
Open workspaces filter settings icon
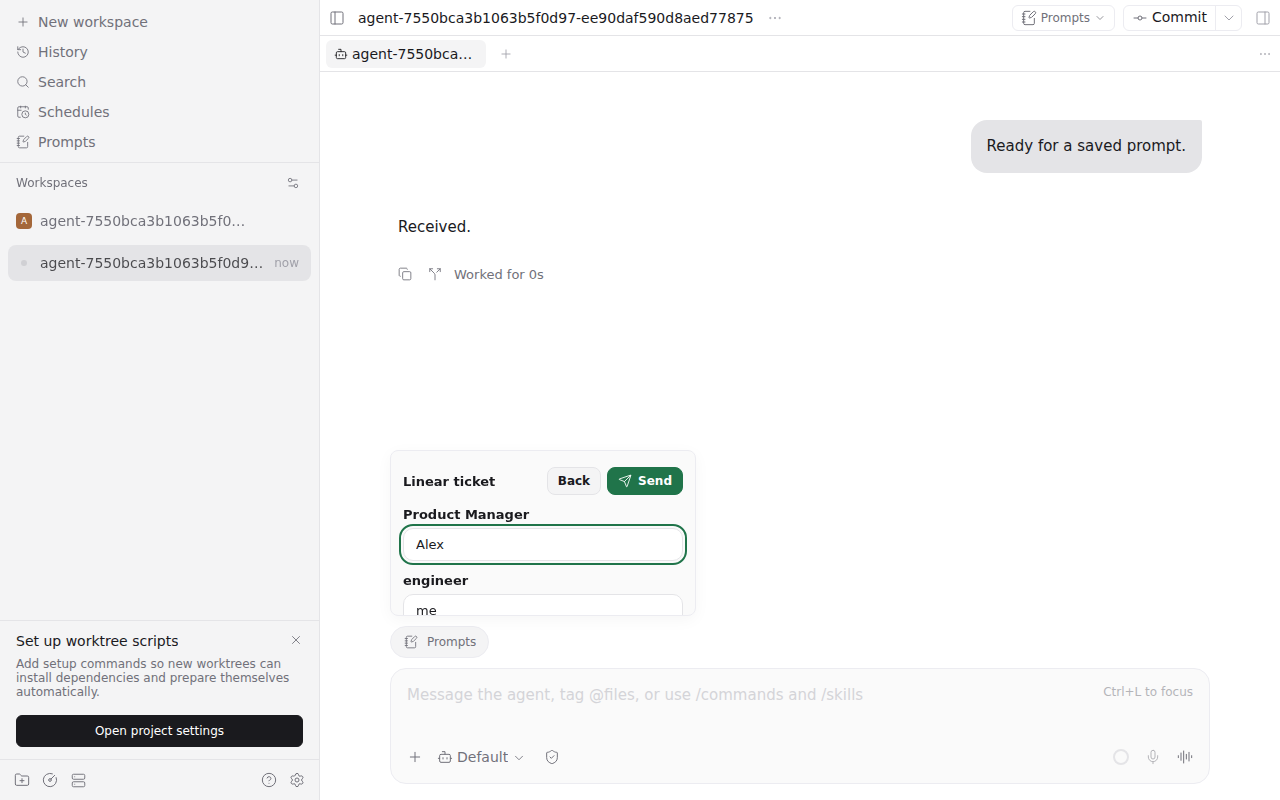(x=293, y=183)
